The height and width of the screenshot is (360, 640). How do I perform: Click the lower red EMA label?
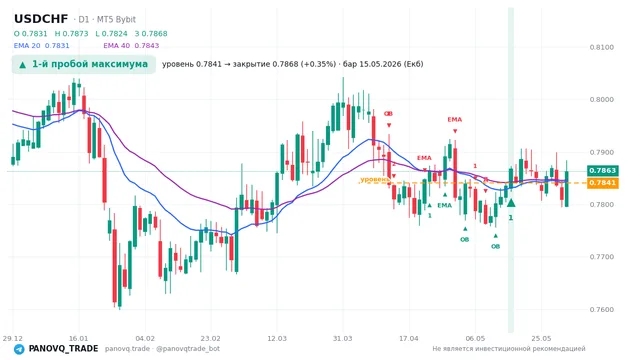[424, 158]
